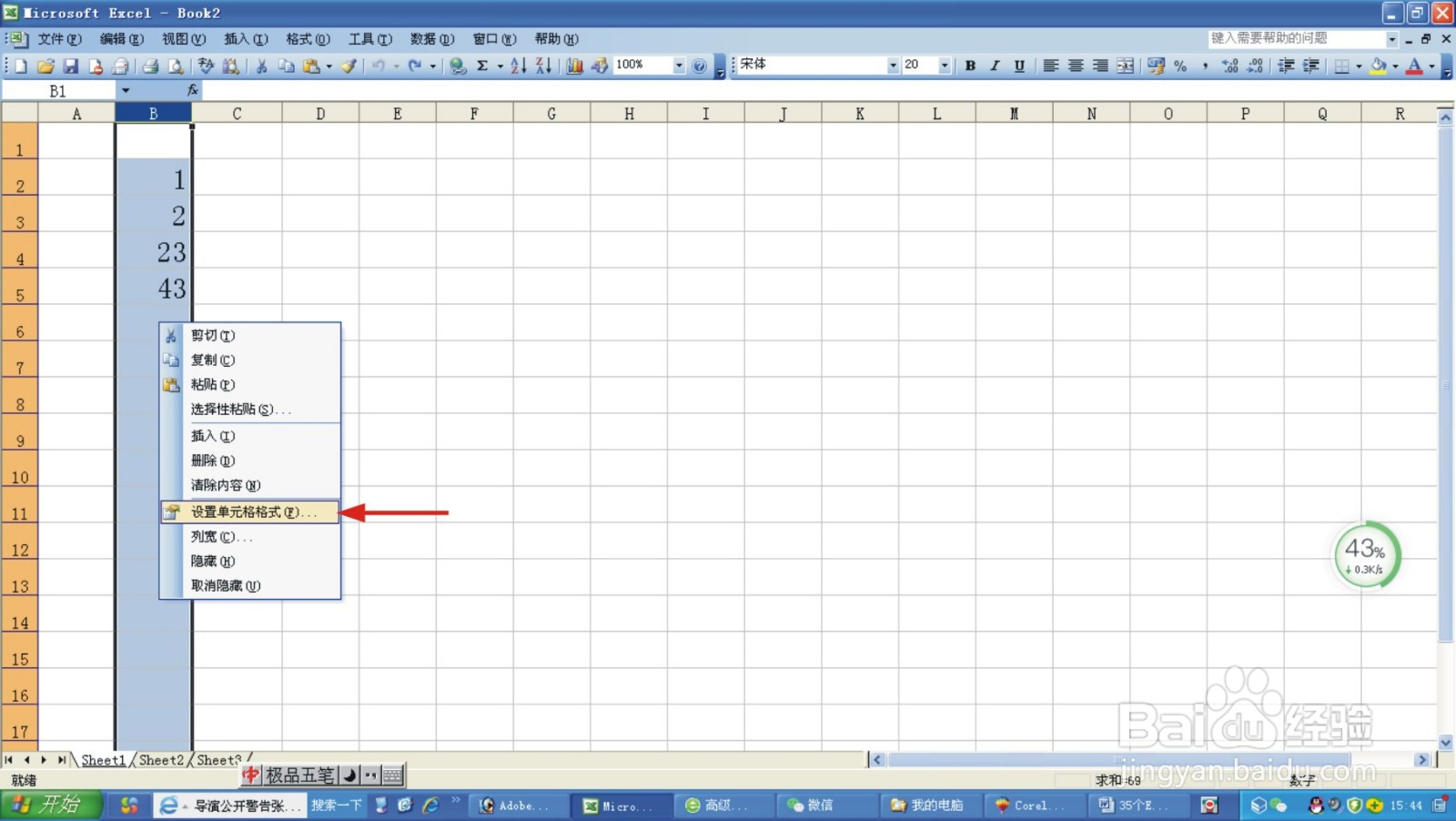Image resolution: width=1456 pixels, height=821 pixels.
Task: Paste using the toolbar clipboard icon
Action: 311,66
